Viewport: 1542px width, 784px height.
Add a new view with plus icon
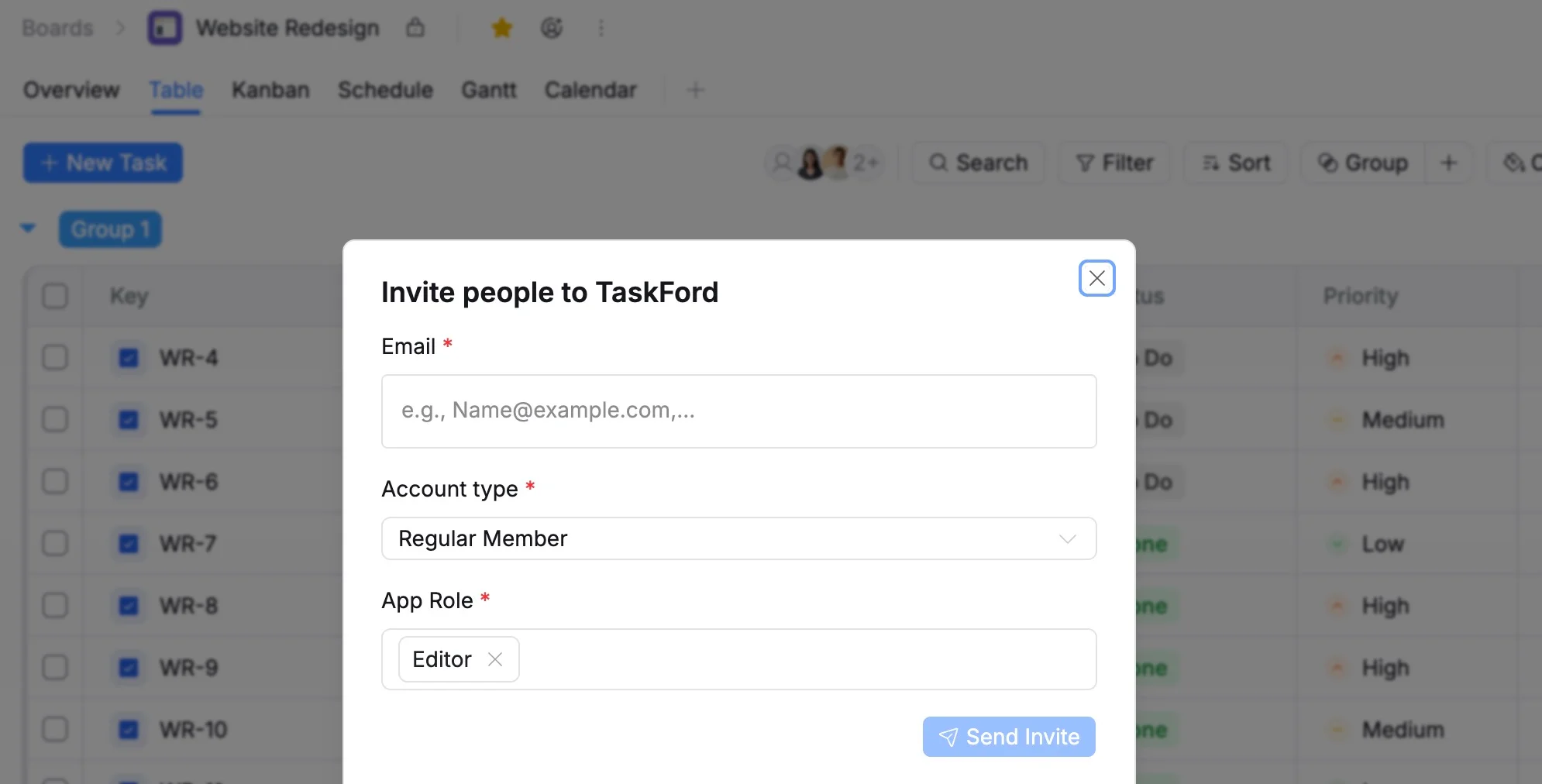tap(695, 90)
